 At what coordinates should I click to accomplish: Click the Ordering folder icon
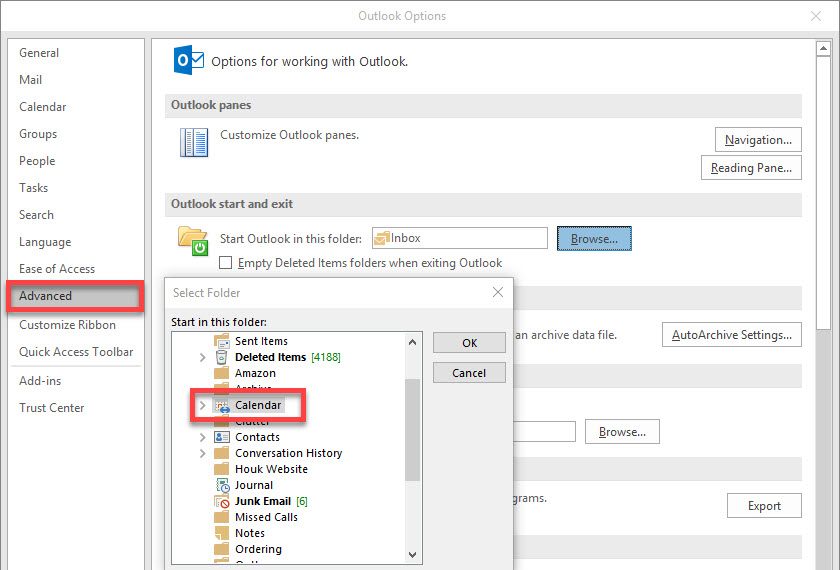tap(222, 549)
